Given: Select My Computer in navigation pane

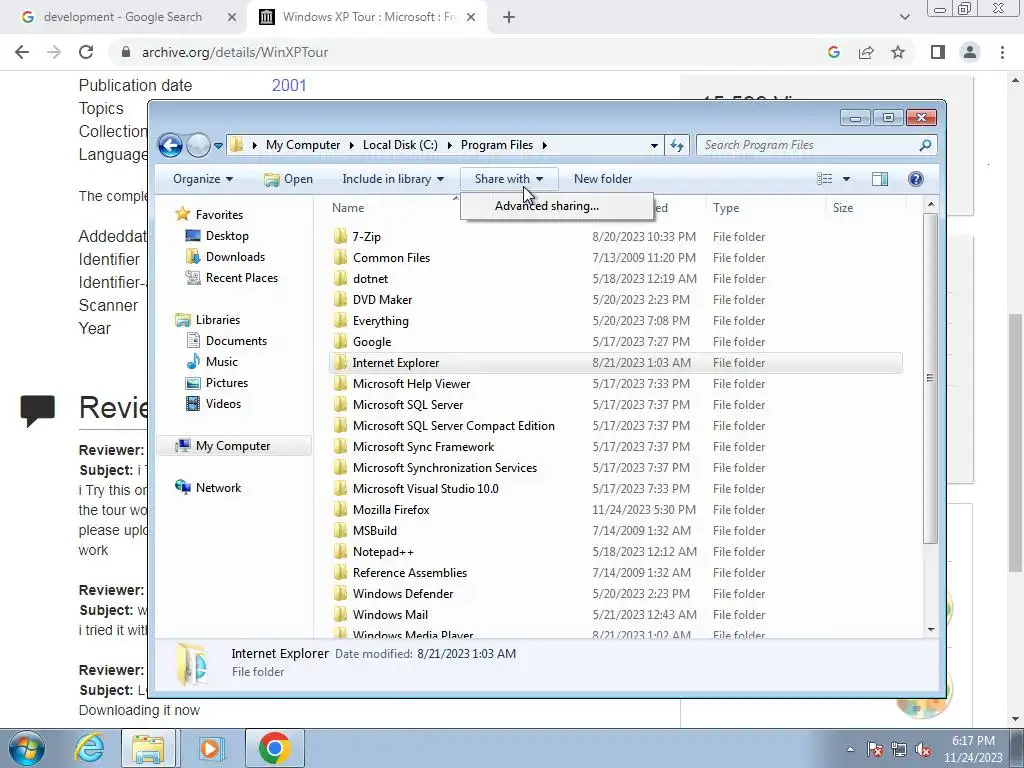Looking at the screenshot, I should (x=234, y=446).
